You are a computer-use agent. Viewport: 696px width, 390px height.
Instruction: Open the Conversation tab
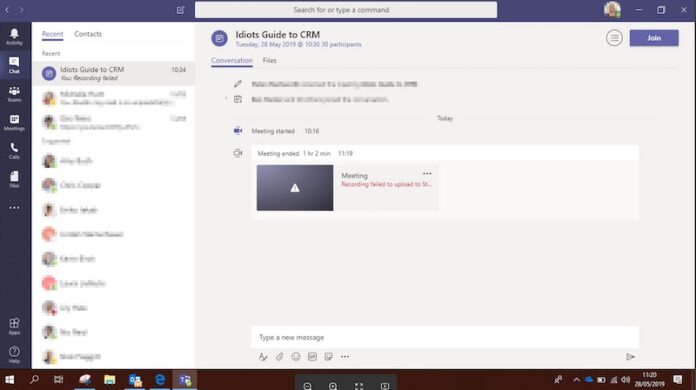point(232,60)
